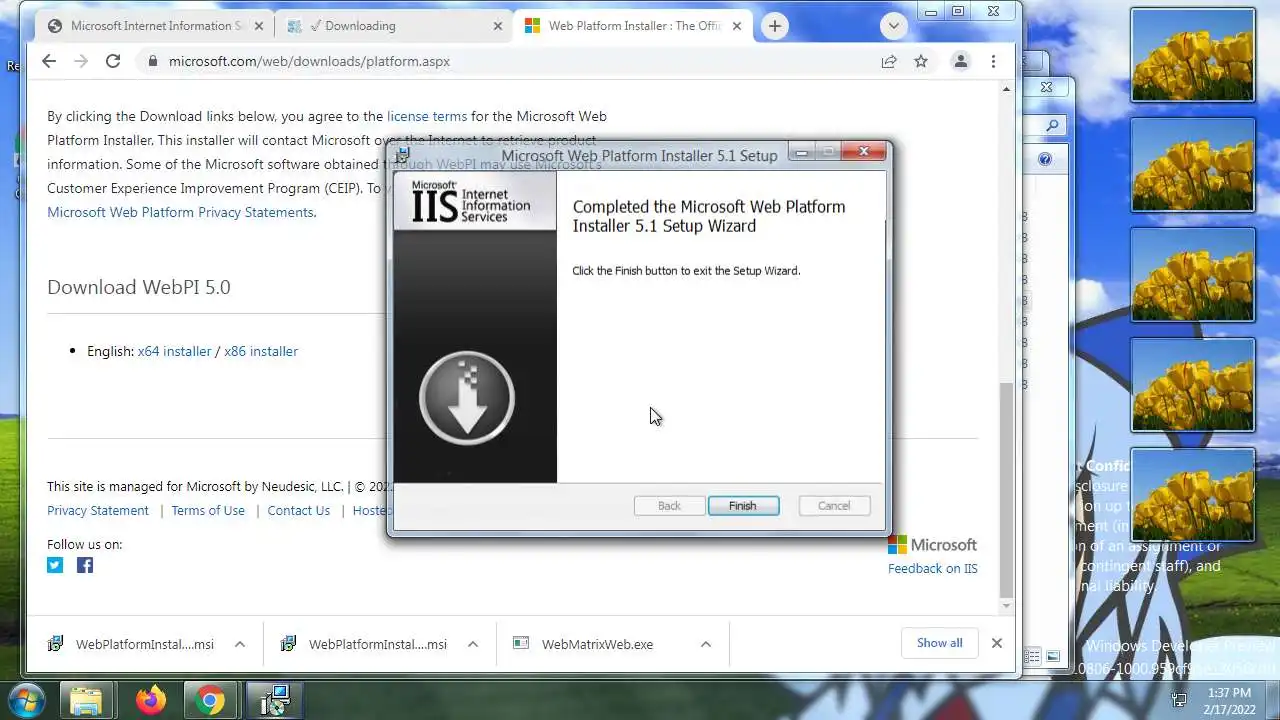Select the third tulip thumbnail on the desktop
Image resolution: width=1280 pixels, height=720 pixels.
point(1192,275)
